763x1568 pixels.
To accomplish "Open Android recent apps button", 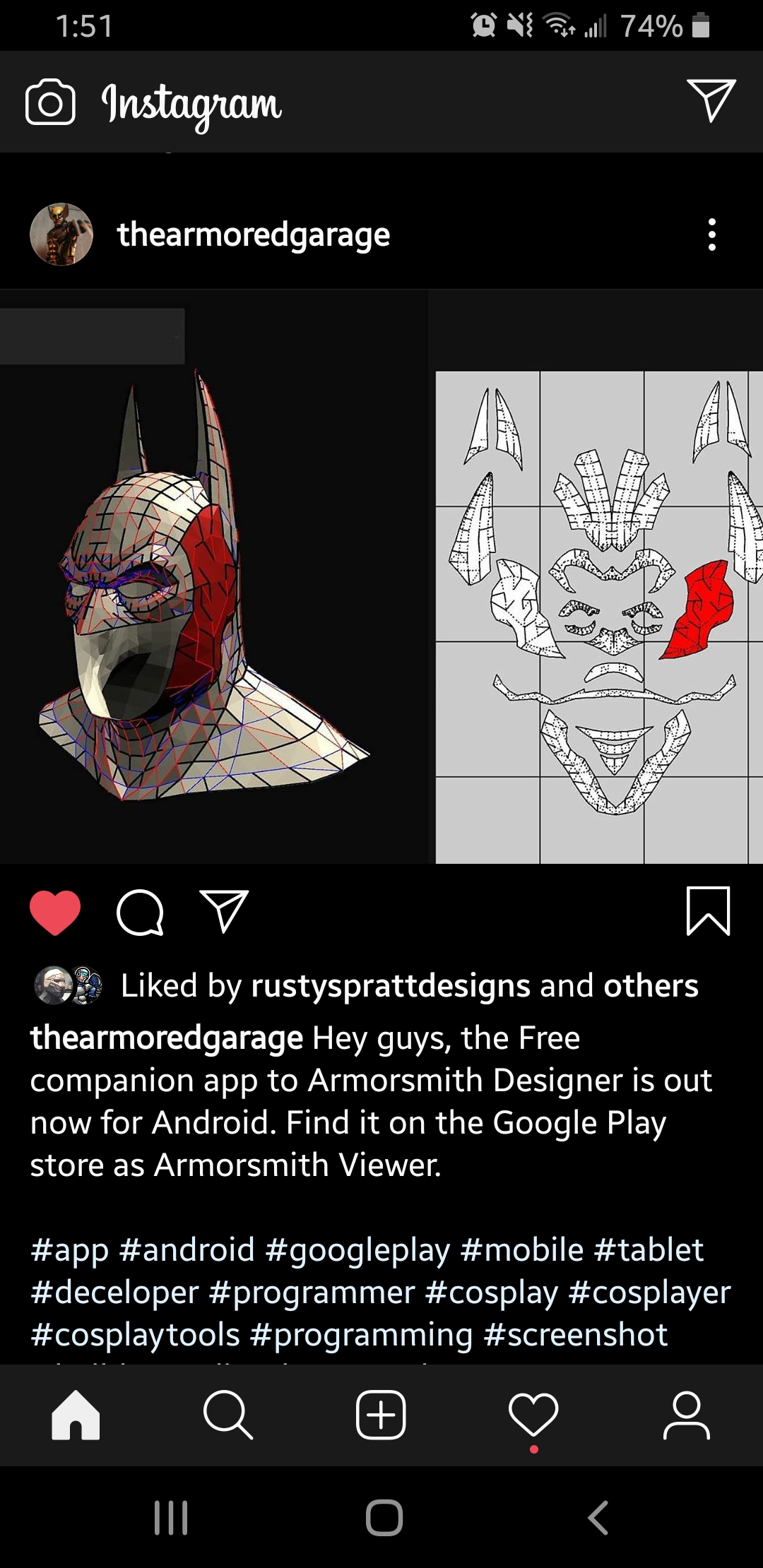I will tap(171, 1517).
